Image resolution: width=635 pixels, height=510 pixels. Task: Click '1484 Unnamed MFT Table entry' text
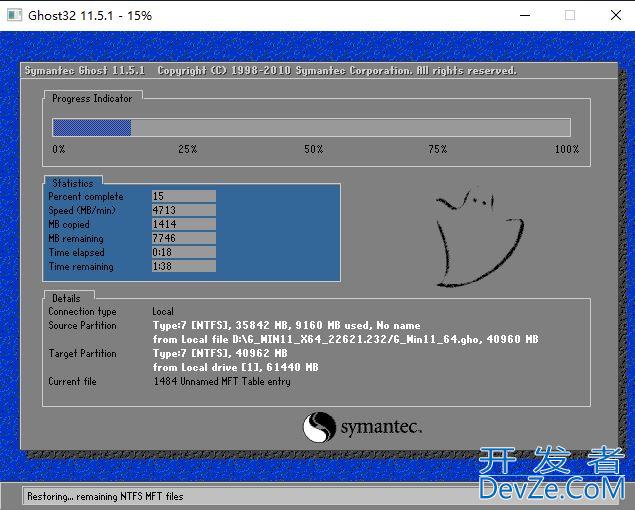[x=222, y=382]
